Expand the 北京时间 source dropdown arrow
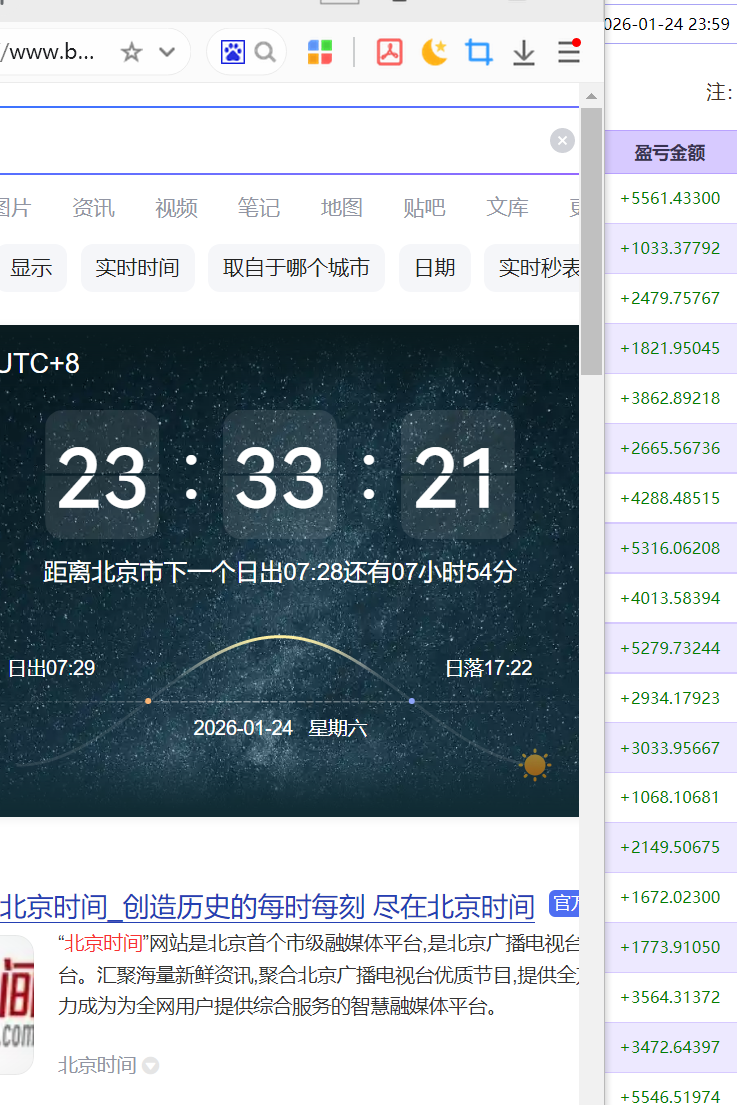The height and width of the screenshot is (1105, 737). [x=151, y=1066]
